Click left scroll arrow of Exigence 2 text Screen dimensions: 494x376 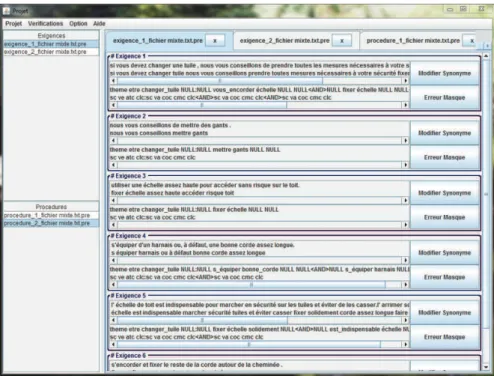(113, 141)
